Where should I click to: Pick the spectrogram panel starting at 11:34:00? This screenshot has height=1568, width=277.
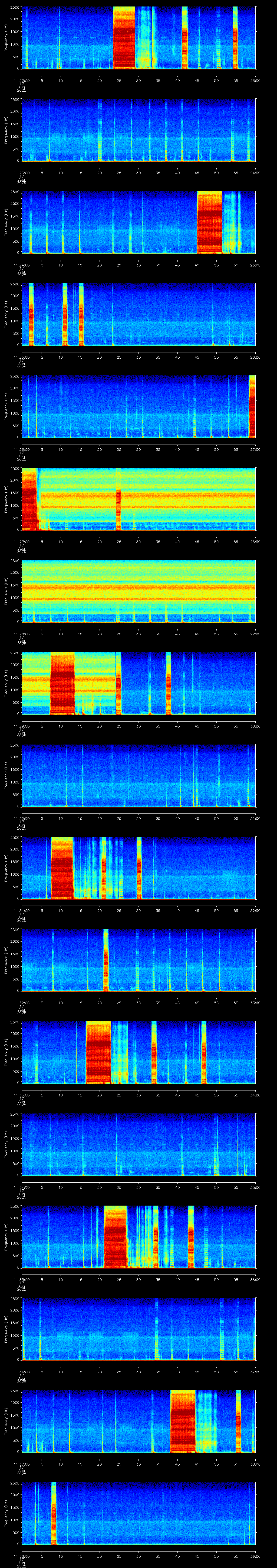point(138,1144)
